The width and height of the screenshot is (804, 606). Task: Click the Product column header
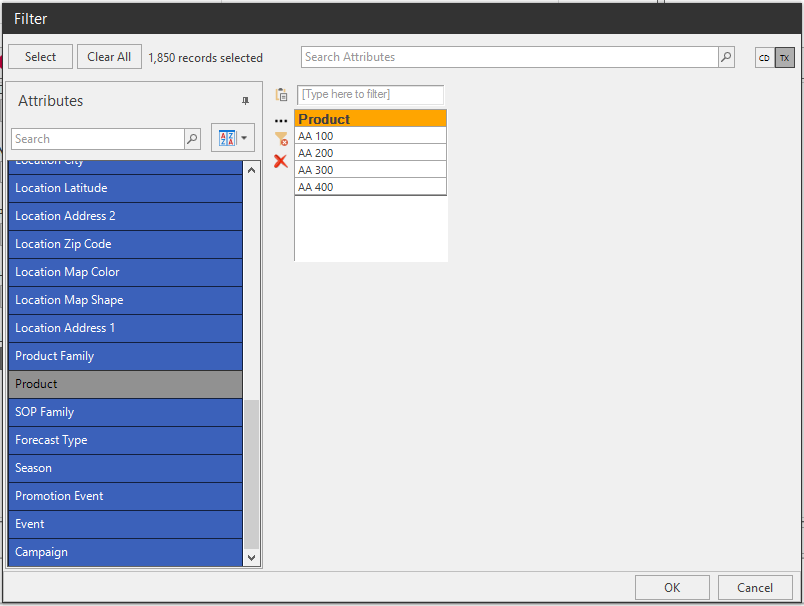click(x=370, y=119)
